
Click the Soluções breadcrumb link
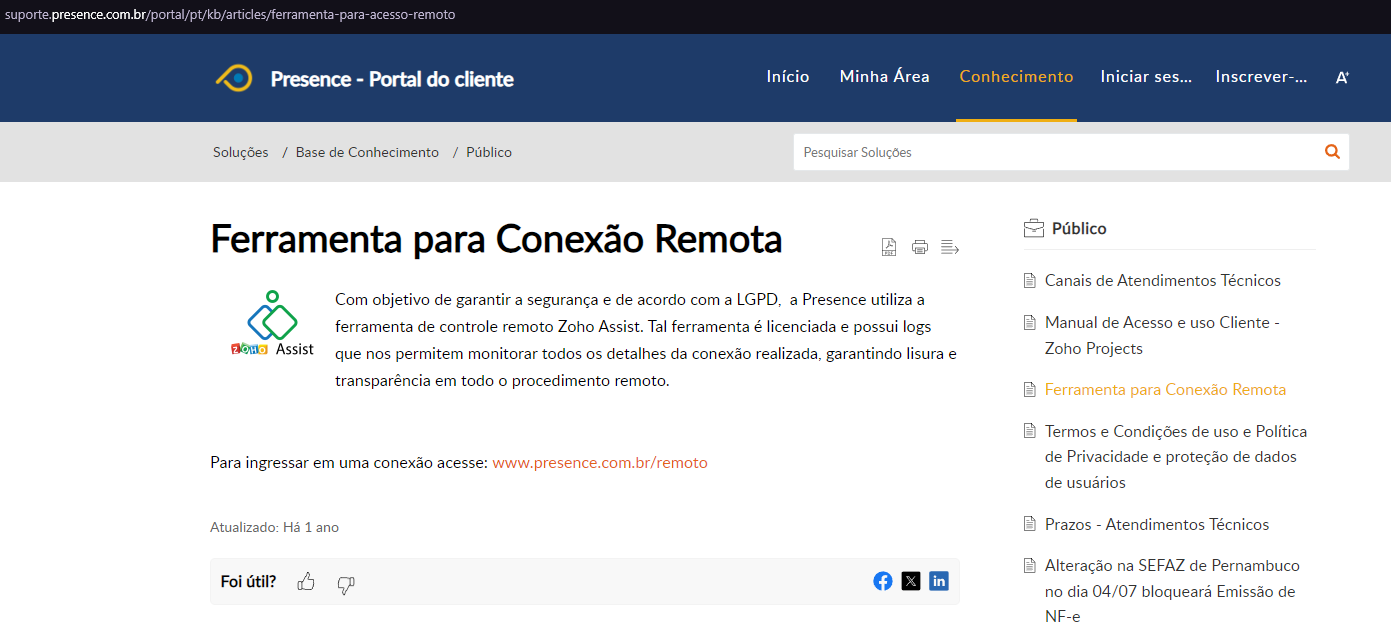pos(241,152)
